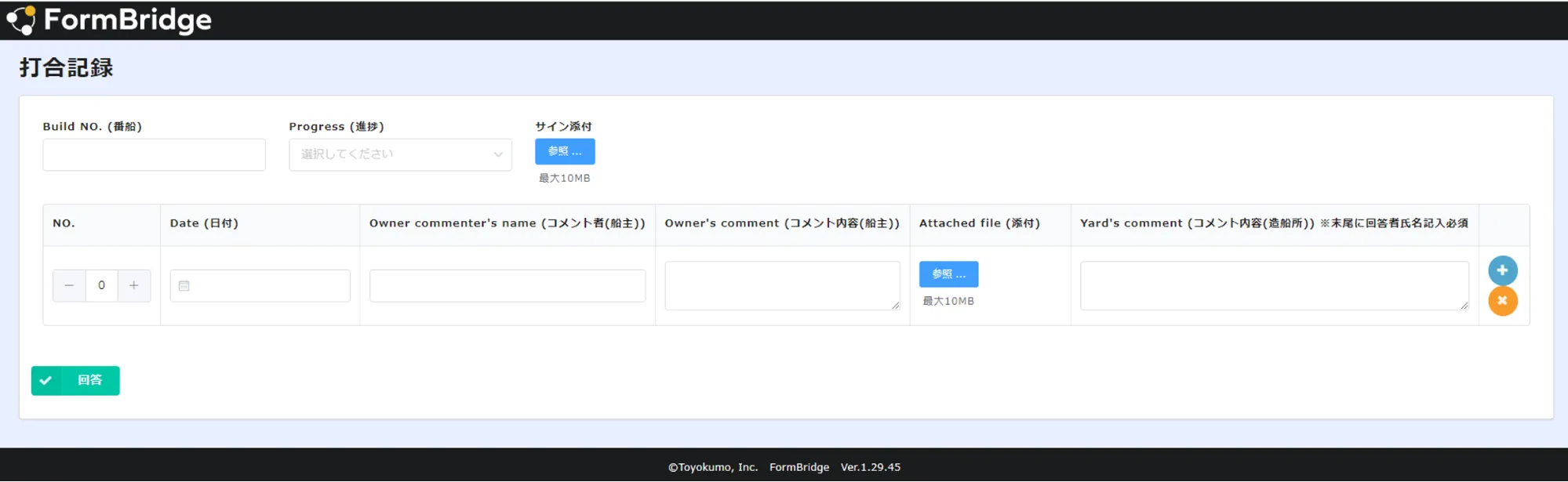Click the calendar icon in Date field

tap(184, 286)
